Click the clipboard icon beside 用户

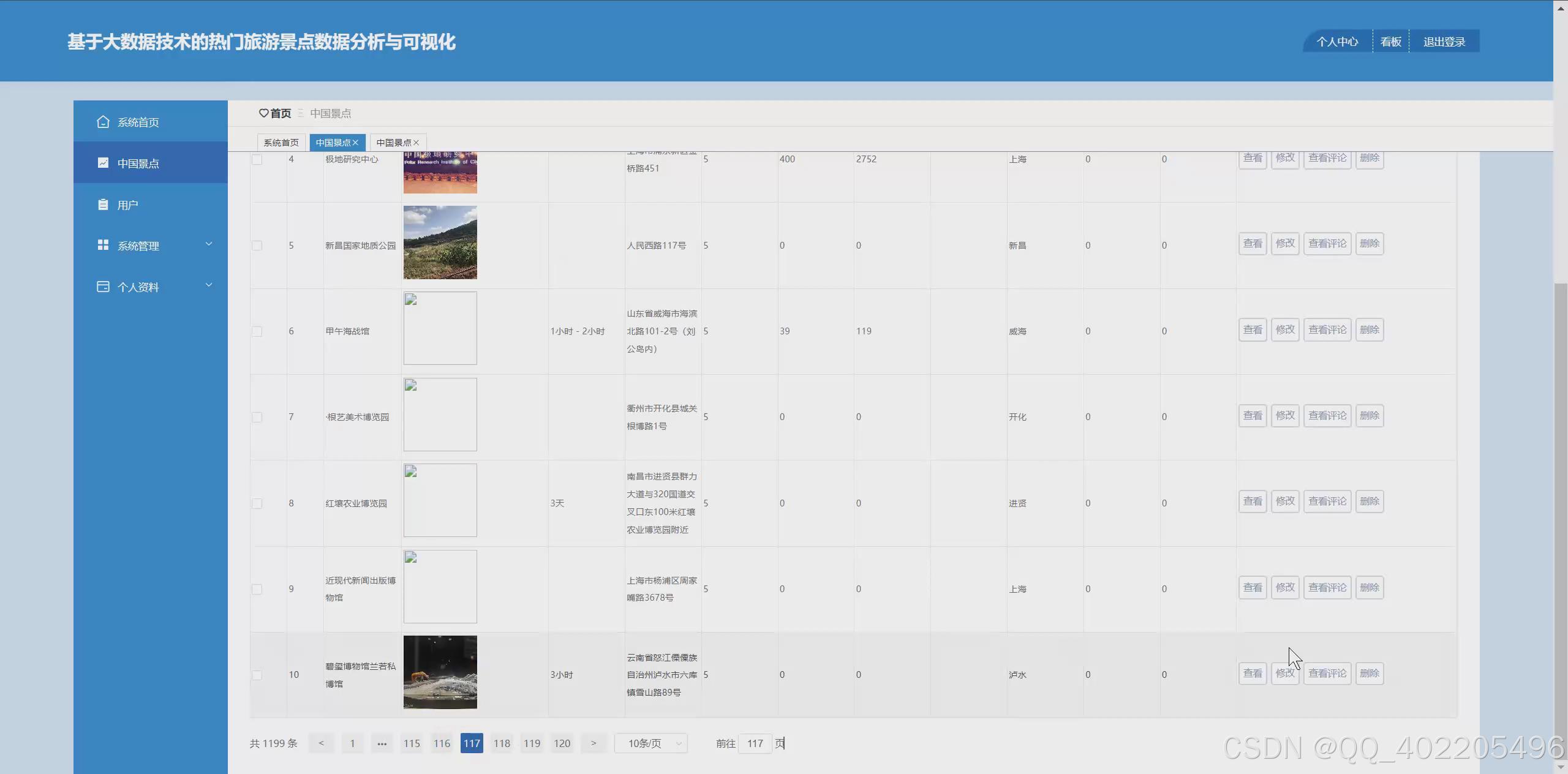103,205
